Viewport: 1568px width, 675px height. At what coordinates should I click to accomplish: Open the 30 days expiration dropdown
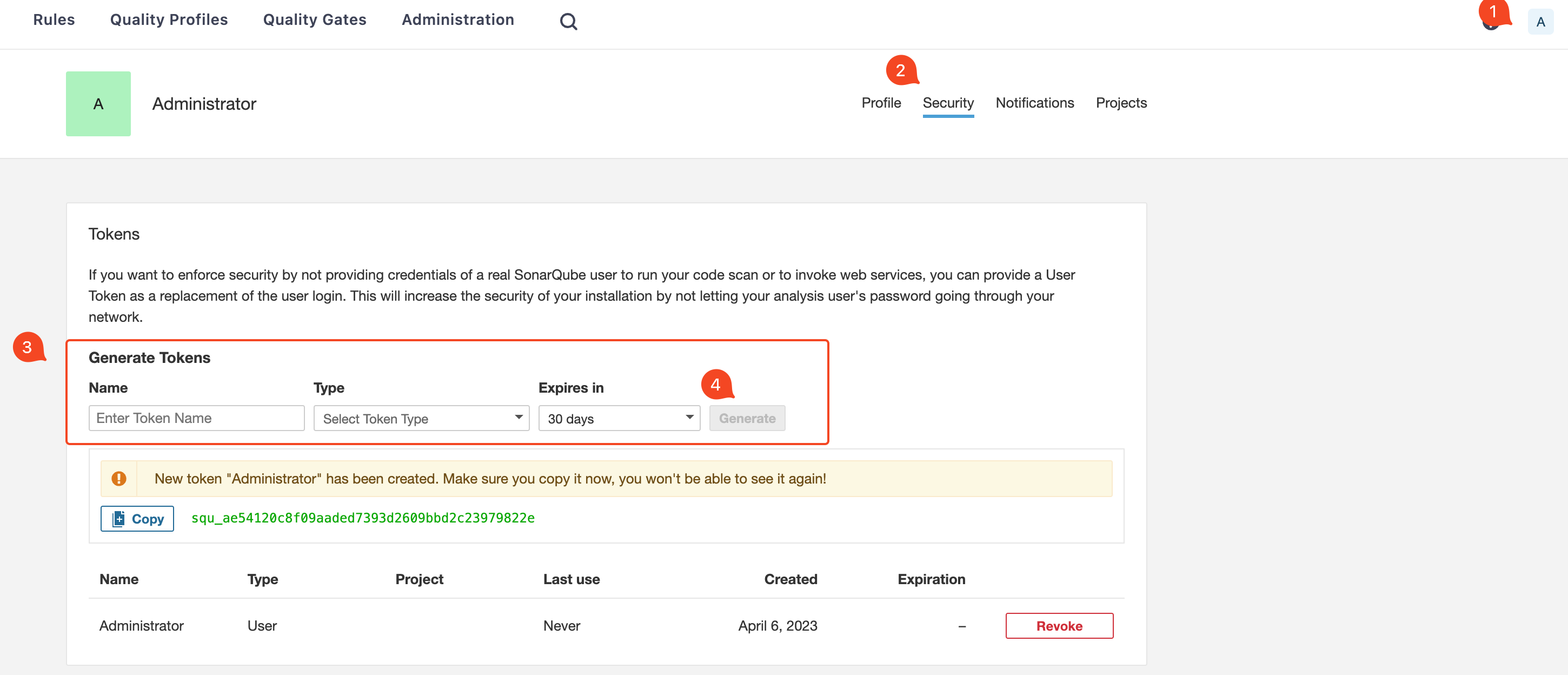pos(619,418)
